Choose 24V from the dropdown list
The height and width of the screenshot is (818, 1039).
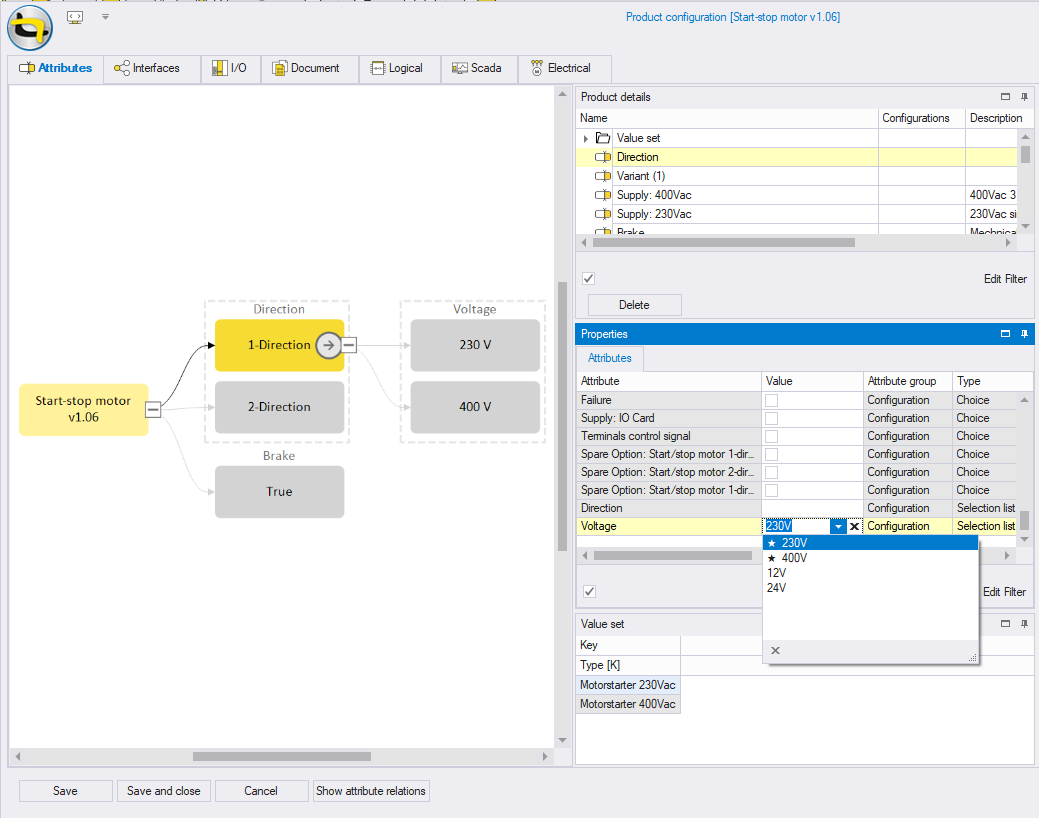(870, 588)
